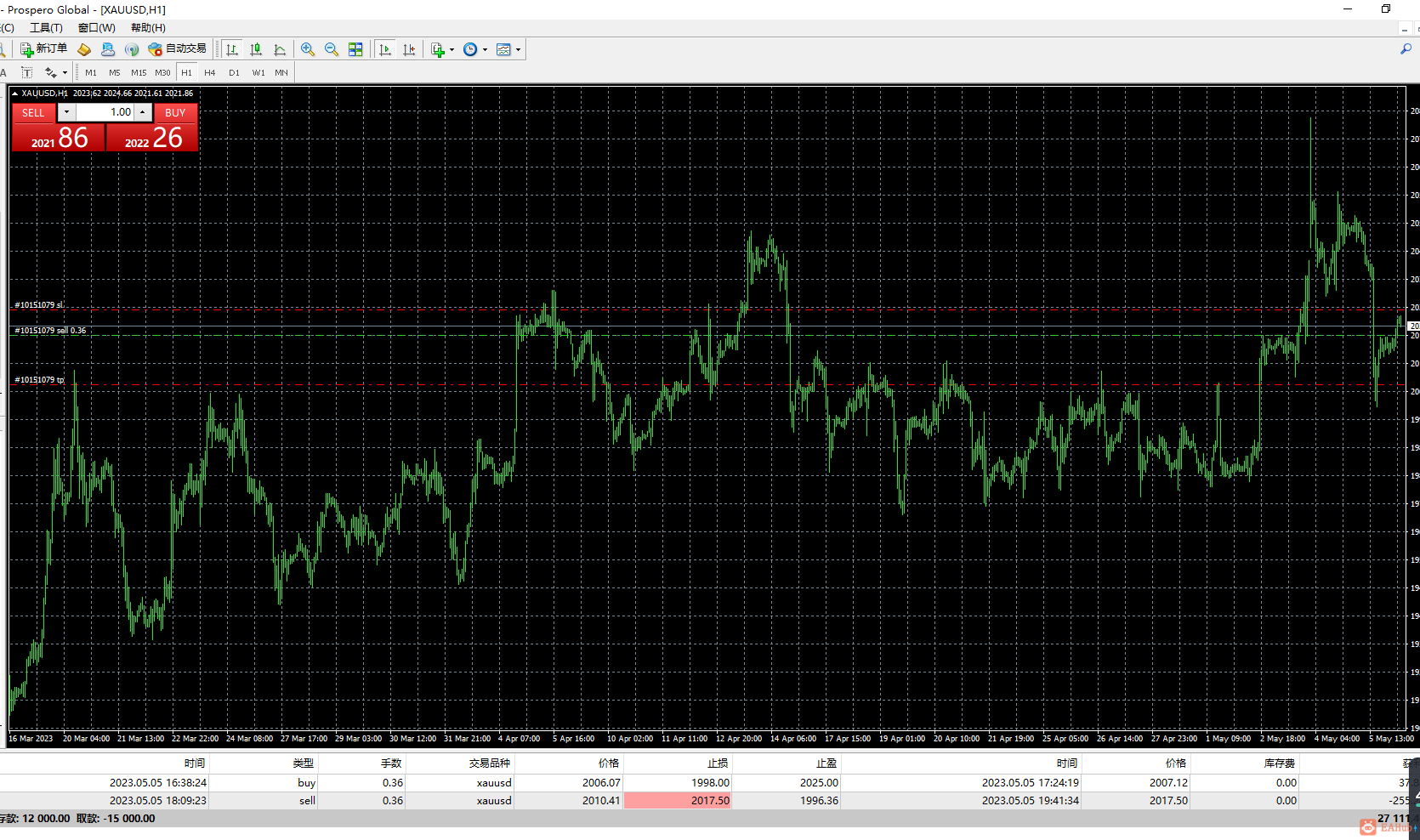Screen dimensions: 1420x840
Task: Select the take profit line #10151079 tp
Action: click(706, 385)
